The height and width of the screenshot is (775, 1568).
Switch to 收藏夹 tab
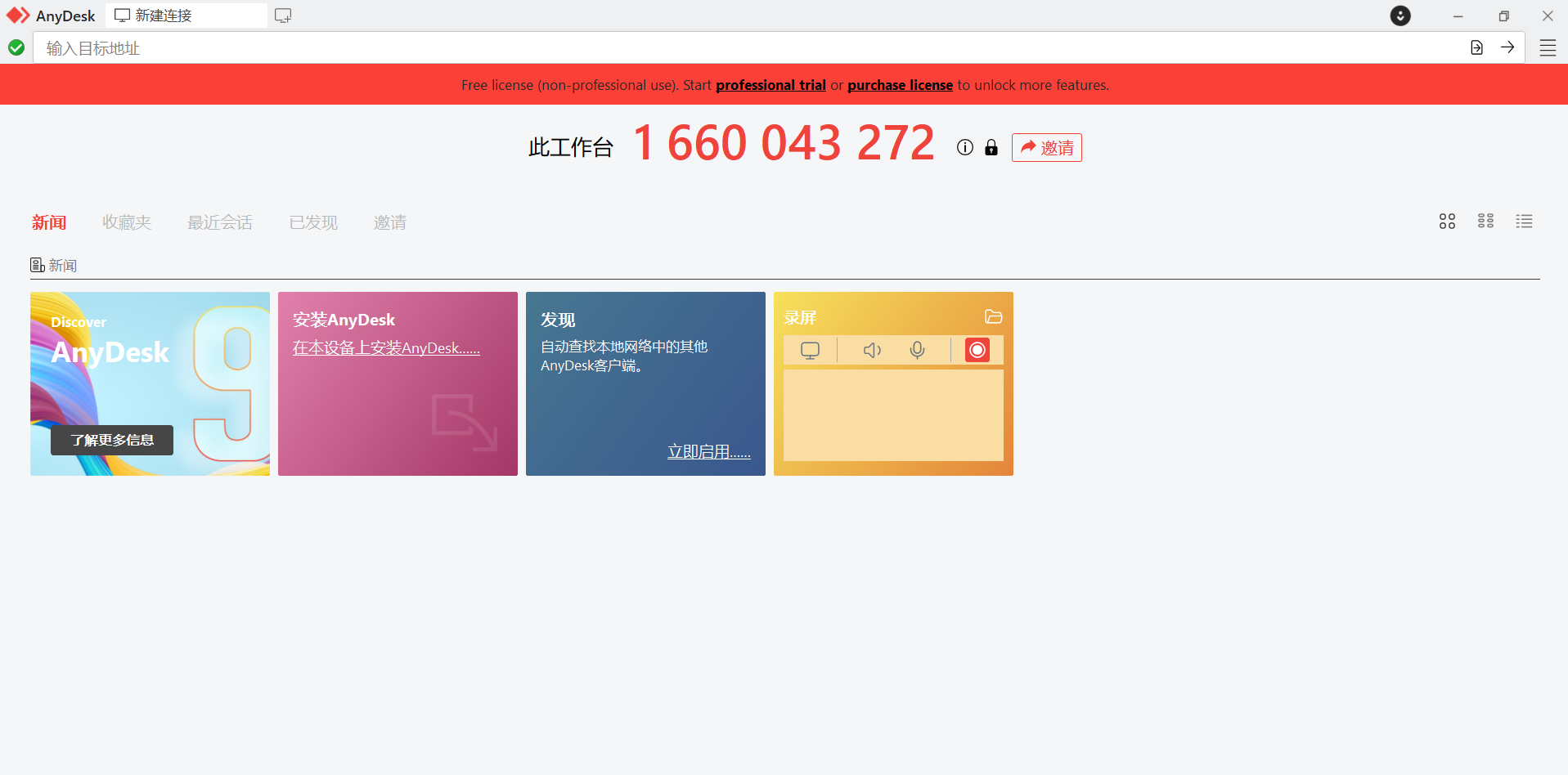coord(127,222)
